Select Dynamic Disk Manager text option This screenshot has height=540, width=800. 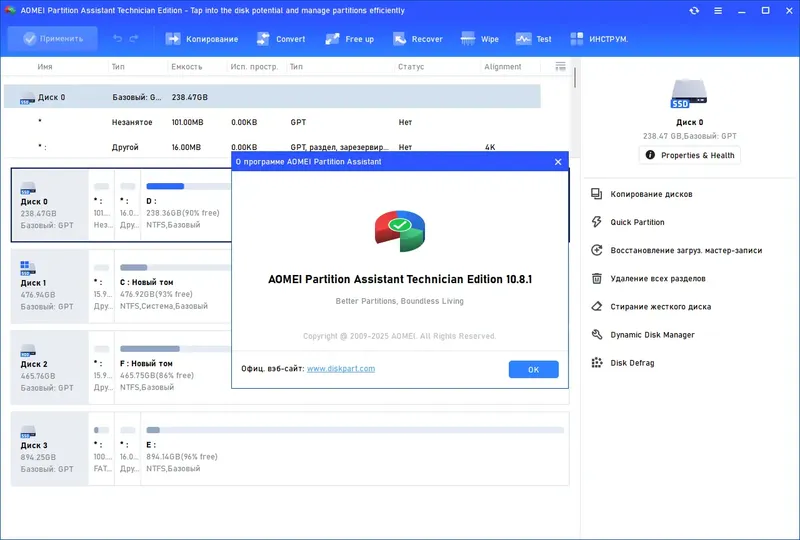(x=653, y=335)
